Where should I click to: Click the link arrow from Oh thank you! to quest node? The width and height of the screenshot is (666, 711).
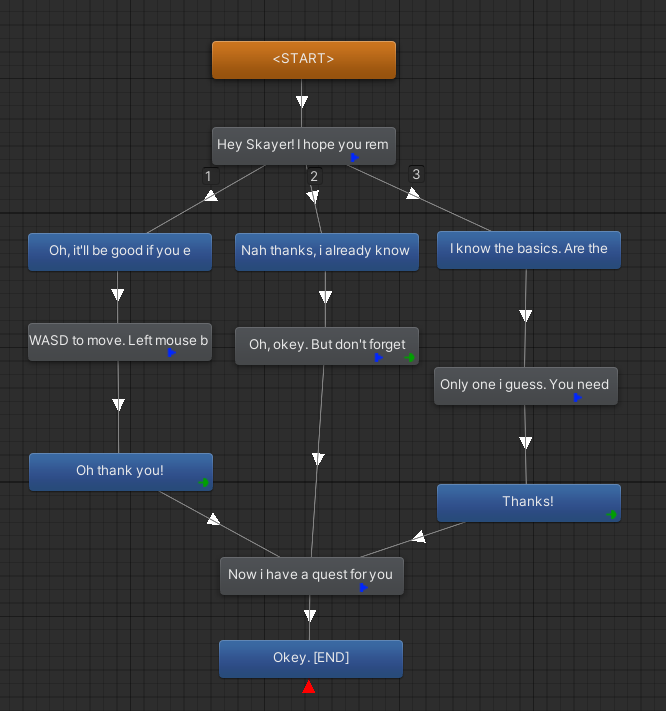(214, 519)
